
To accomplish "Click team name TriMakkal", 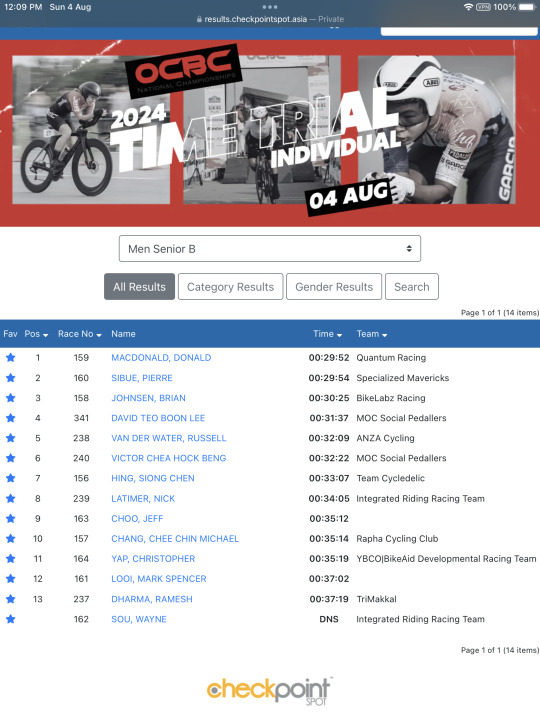I will point(377,599).
